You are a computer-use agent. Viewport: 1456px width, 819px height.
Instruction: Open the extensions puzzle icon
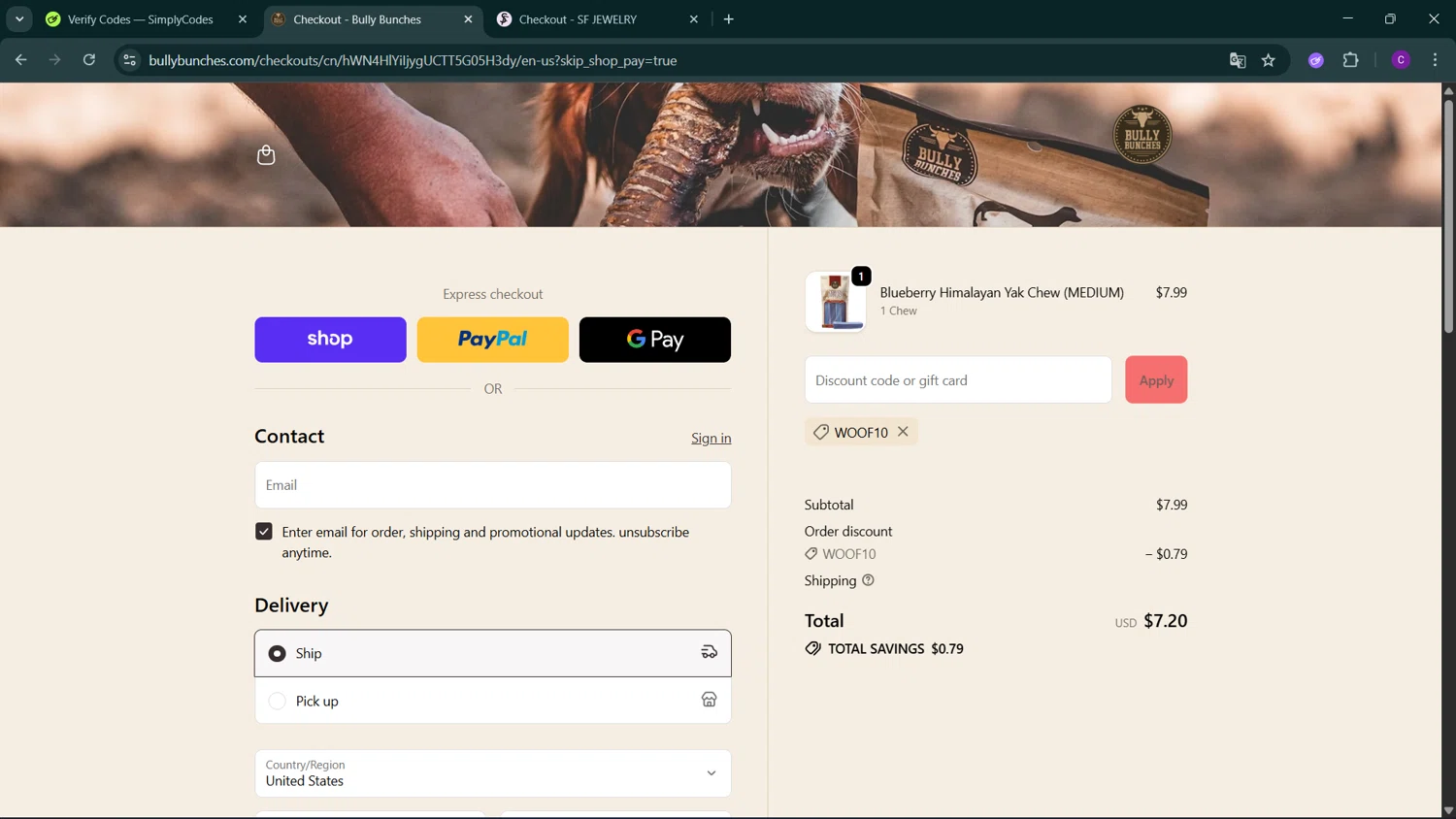[x=1350, y=60]
